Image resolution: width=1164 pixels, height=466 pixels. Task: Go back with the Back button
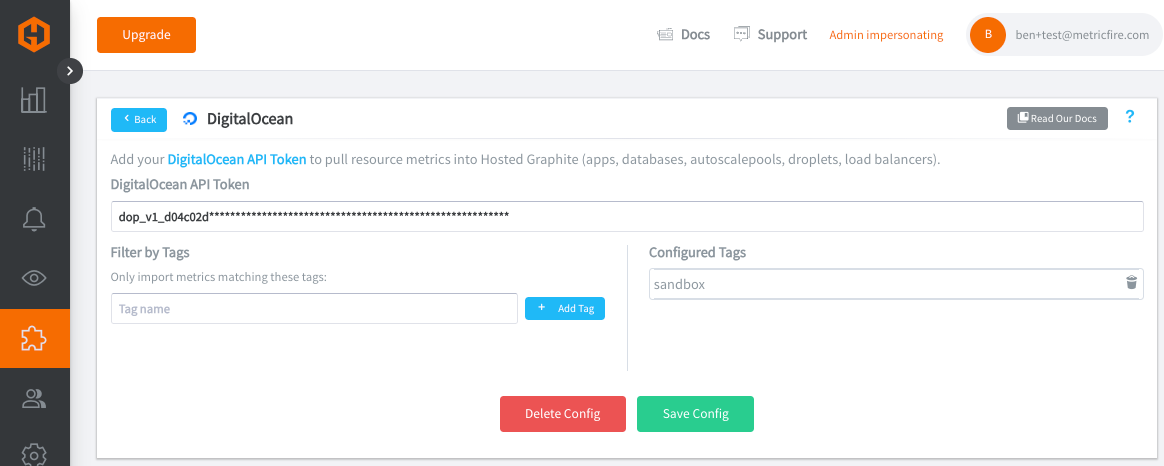pos(139,119)
